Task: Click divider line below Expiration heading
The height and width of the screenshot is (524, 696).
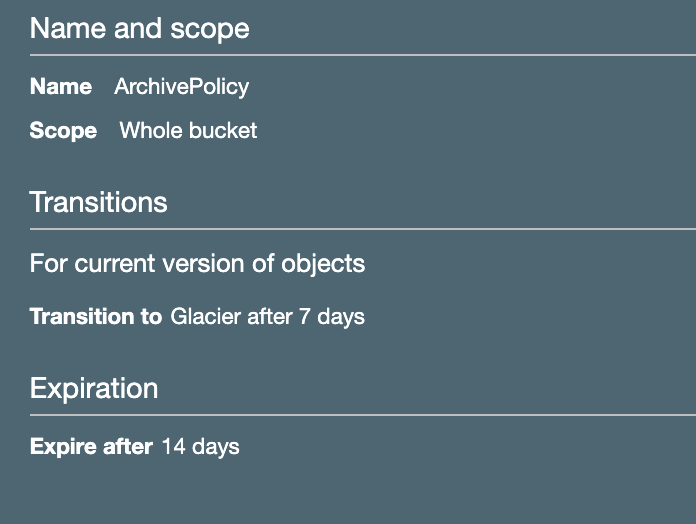Action: 360,414
